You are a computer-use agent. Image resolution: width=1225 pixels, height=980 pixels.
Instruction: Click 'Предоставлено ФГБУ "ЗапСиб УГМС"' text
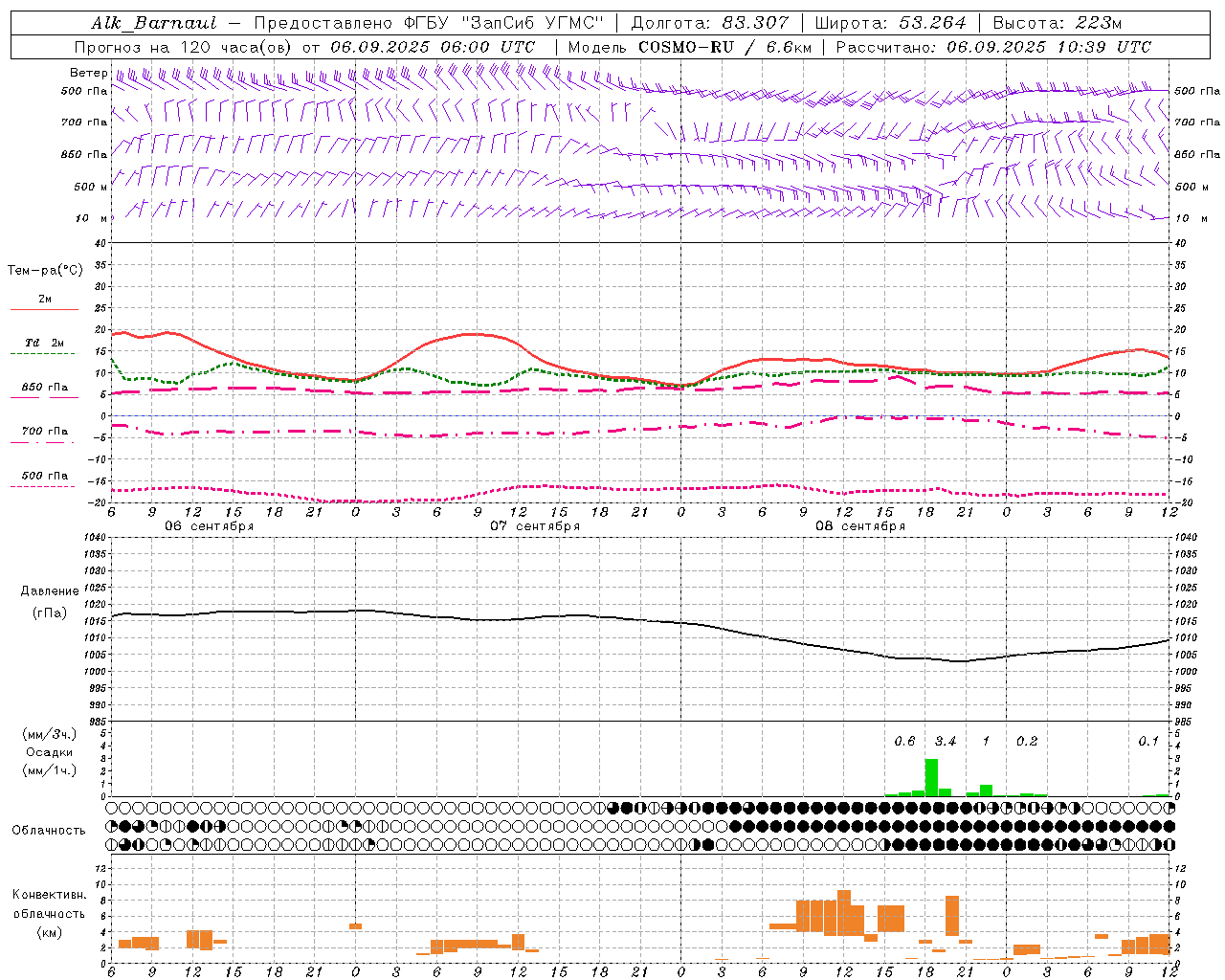[429, 23]
